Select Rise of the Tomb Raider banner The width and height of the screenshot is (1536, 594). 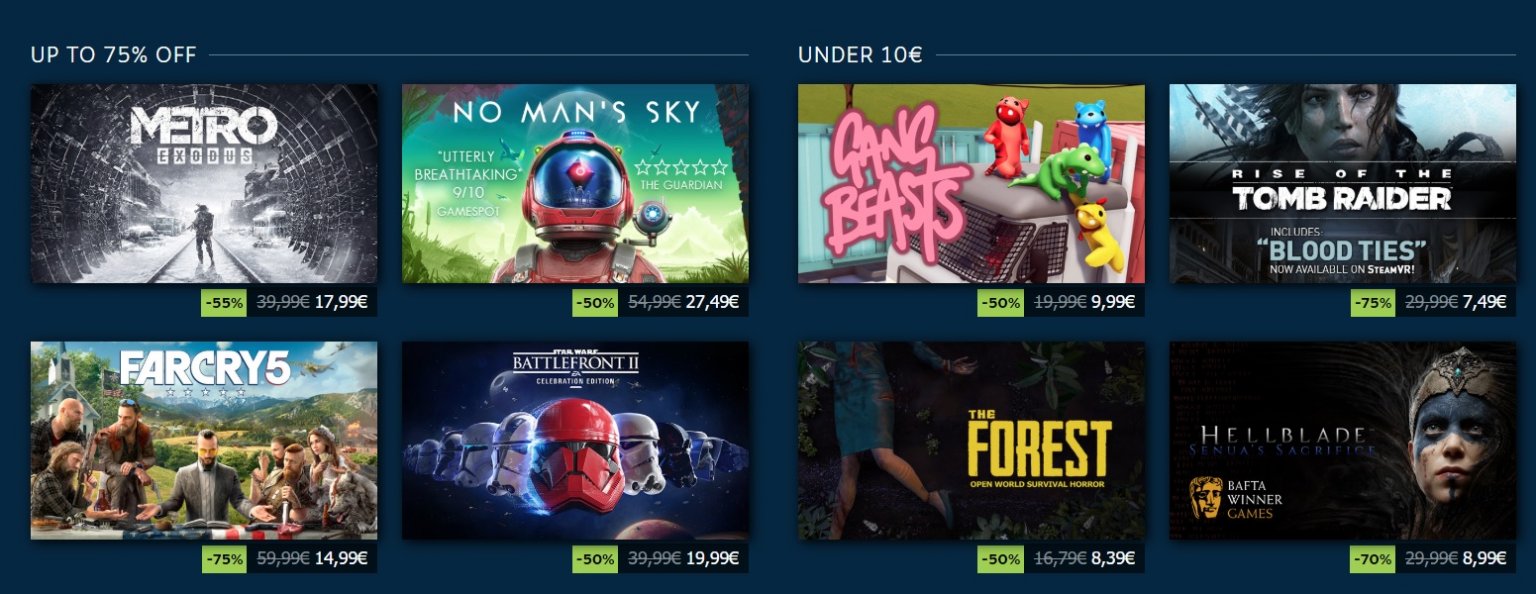click(x=1343, y=183)
